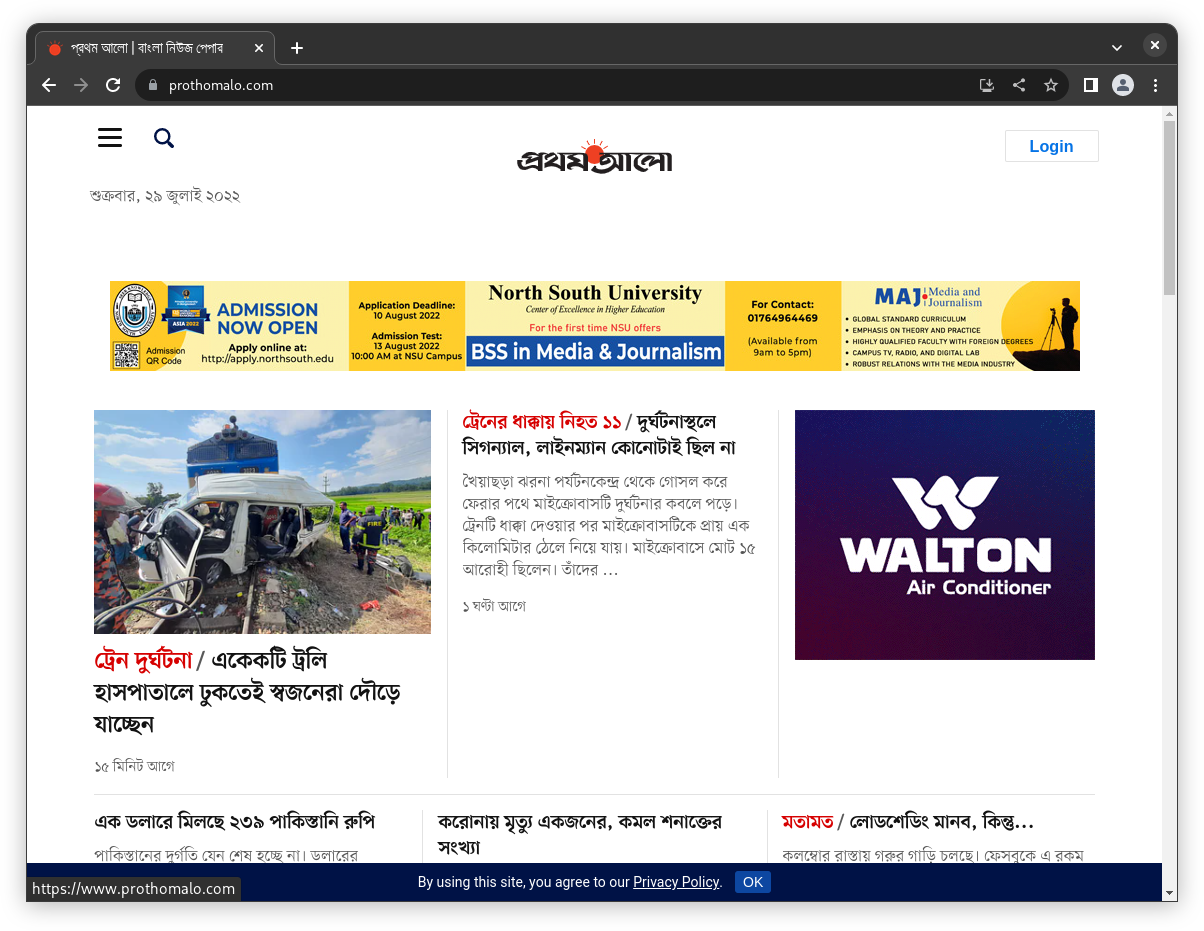
Task: Open the browser side panel icon
Action: coord(1090,85)
